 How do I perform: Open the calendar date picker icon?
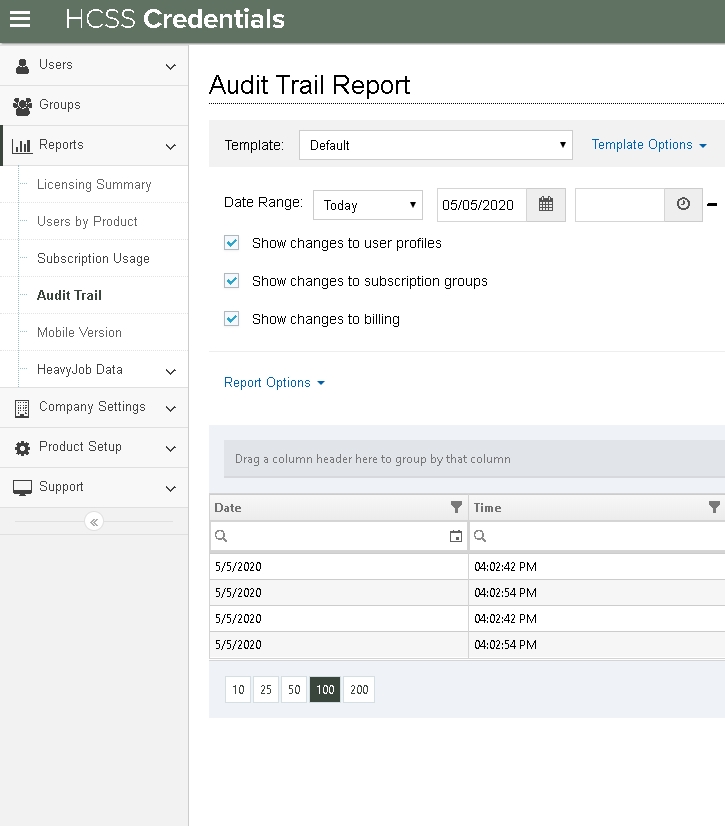point(546,204)
